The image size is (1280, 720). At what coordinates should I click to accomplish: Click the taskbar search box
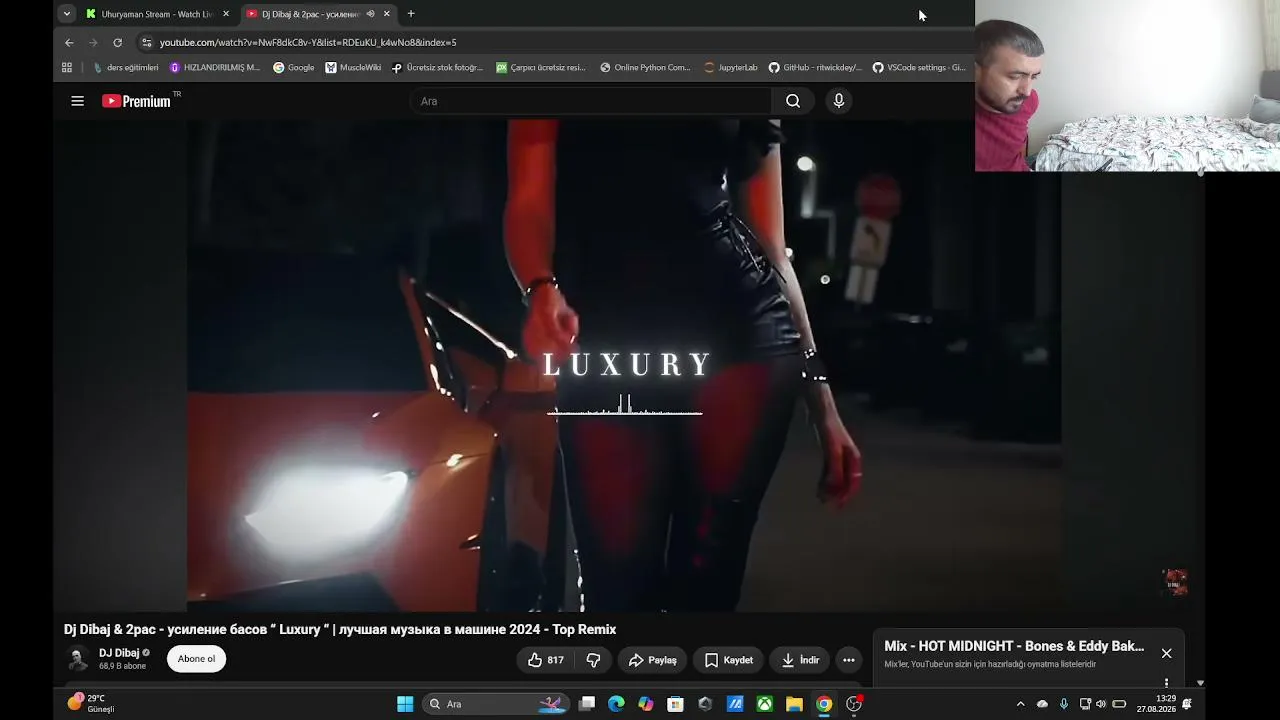(x=496, y=704)
